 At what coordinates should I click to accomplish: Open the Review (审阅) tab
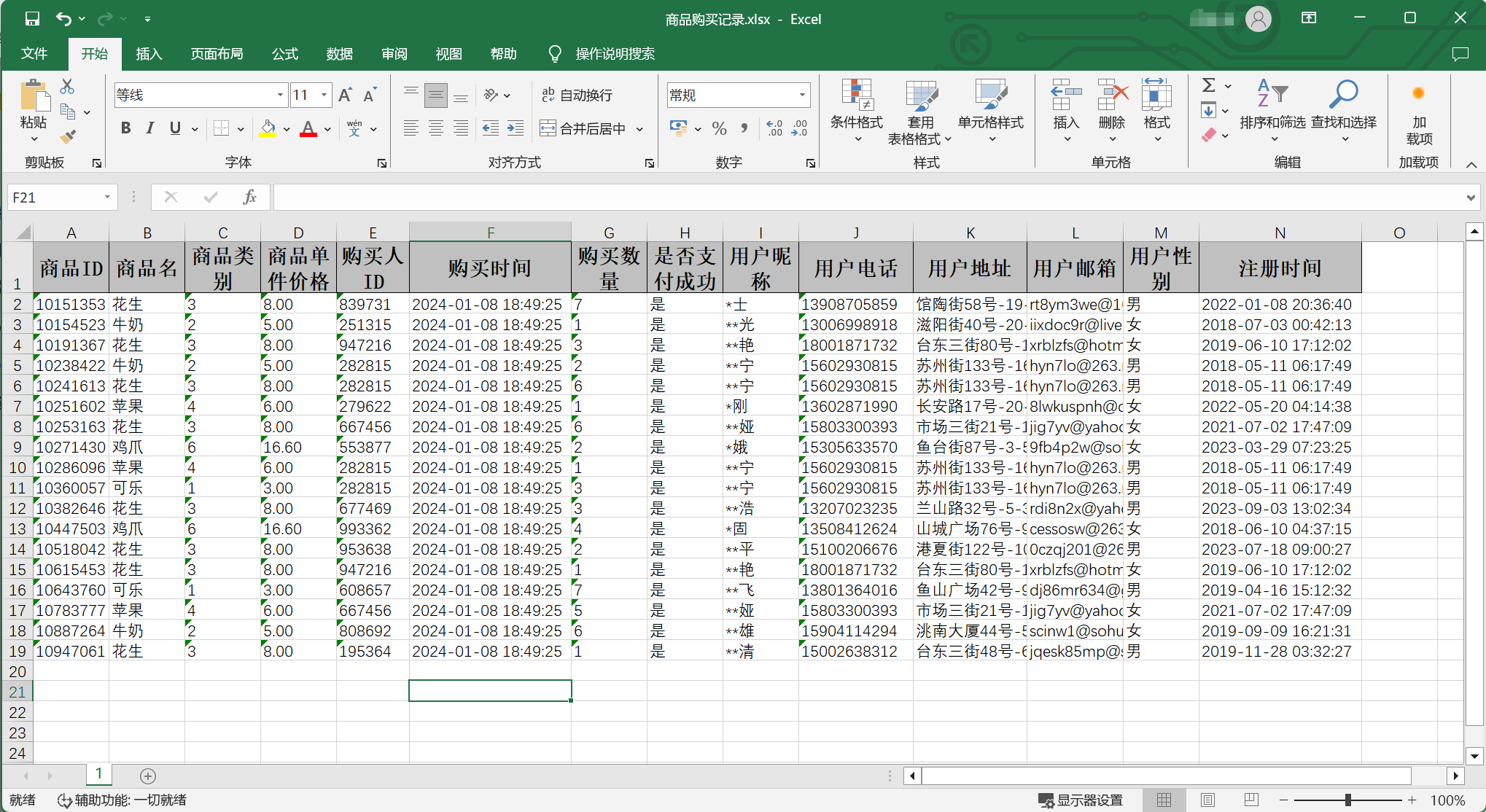pyautogui.click(x=394, y=54)
